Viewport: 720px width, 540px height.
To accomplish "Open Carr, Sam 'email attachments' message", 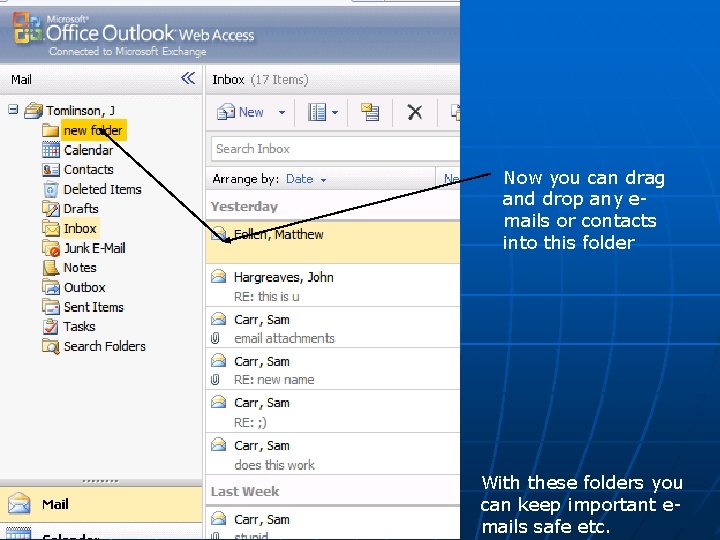I will [333, 328].
